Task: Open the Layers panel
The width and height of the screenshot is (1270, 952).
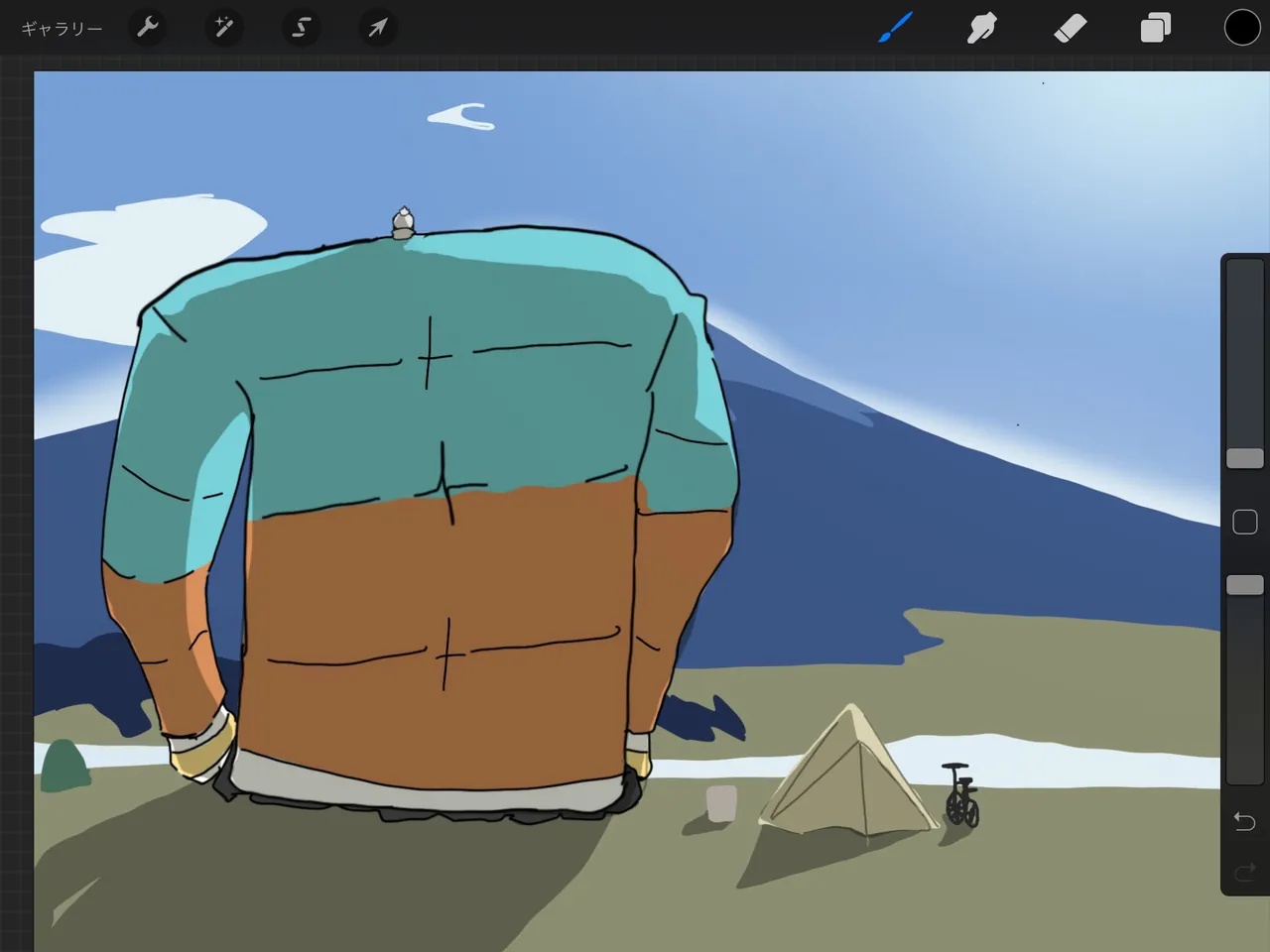Action: 1156,28
